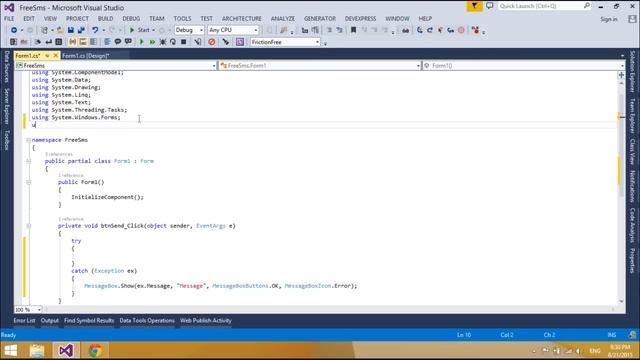
Task: Click the red circle icon in top toolbar
Action: tap(461, 30)
